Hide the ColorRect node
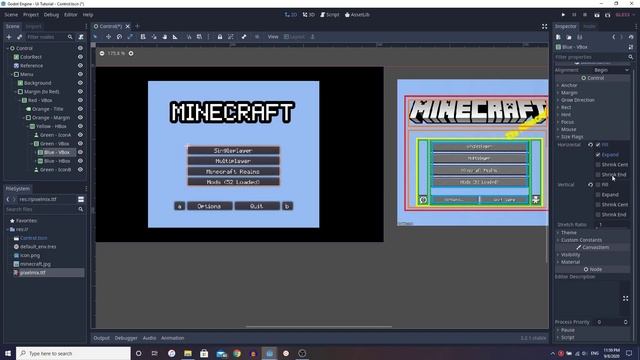Viewport: 640px width, 360px height. (x=80, y=57)
